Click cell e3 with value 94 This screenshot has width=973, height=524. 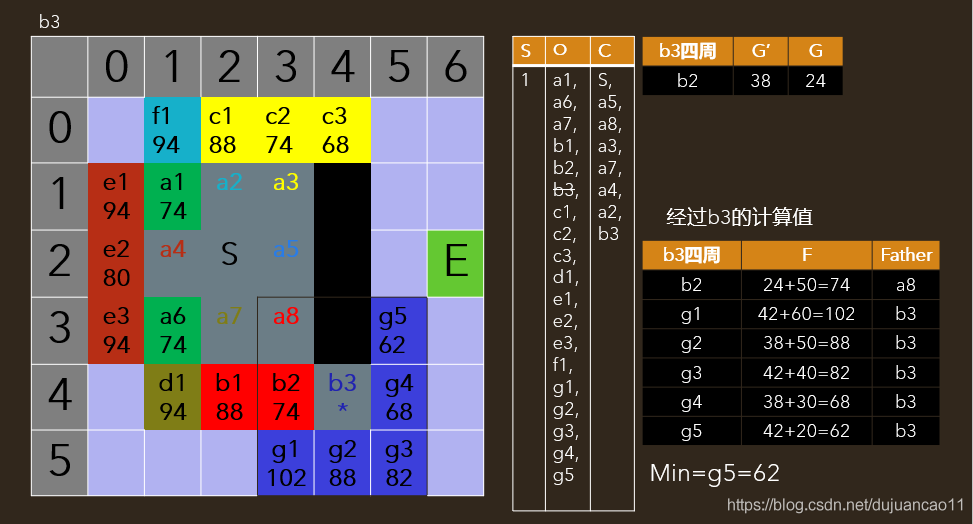(116, 330)
